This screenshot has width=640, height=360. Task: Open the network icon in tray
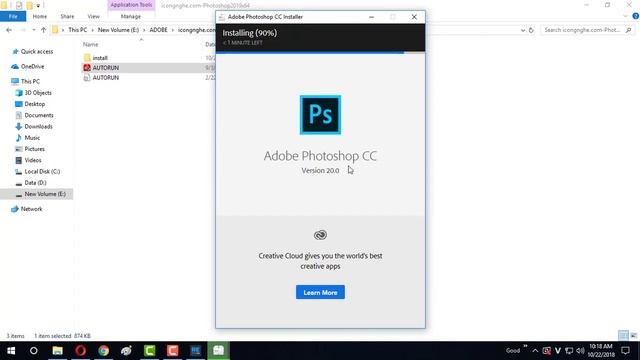click(569, 351)
